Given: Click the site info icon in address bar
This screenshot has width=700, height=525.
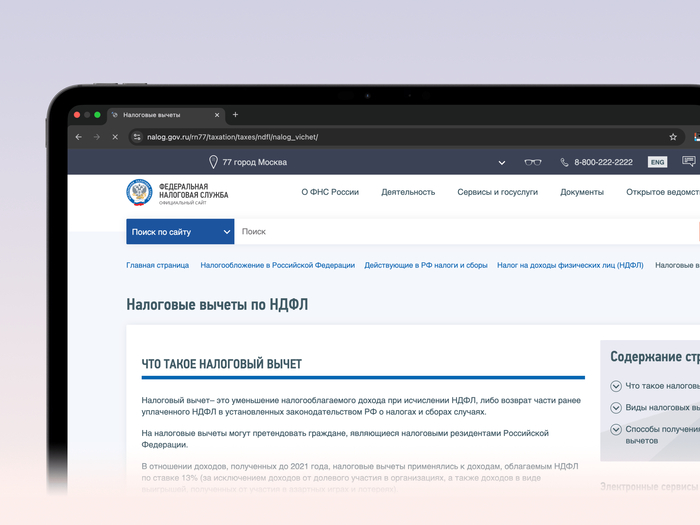Looking at the screenshot, I should click(x=137, y=137).
